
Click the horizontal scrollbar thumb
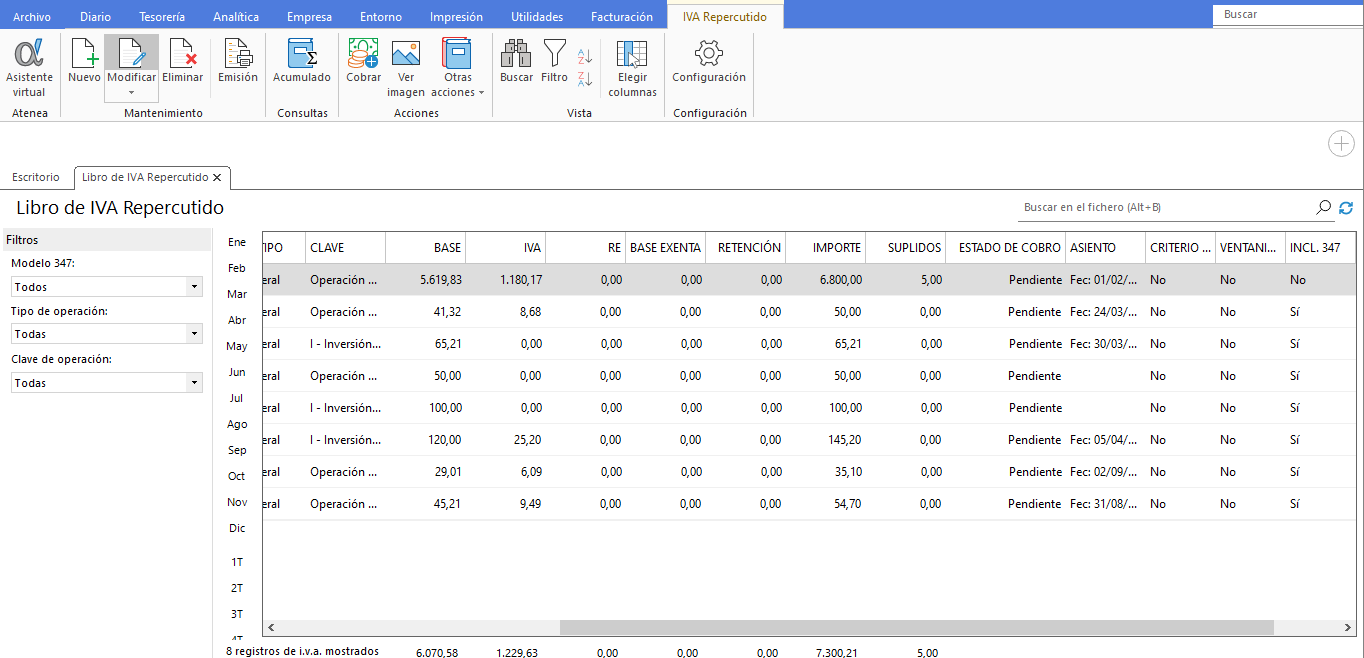(916, 627)
